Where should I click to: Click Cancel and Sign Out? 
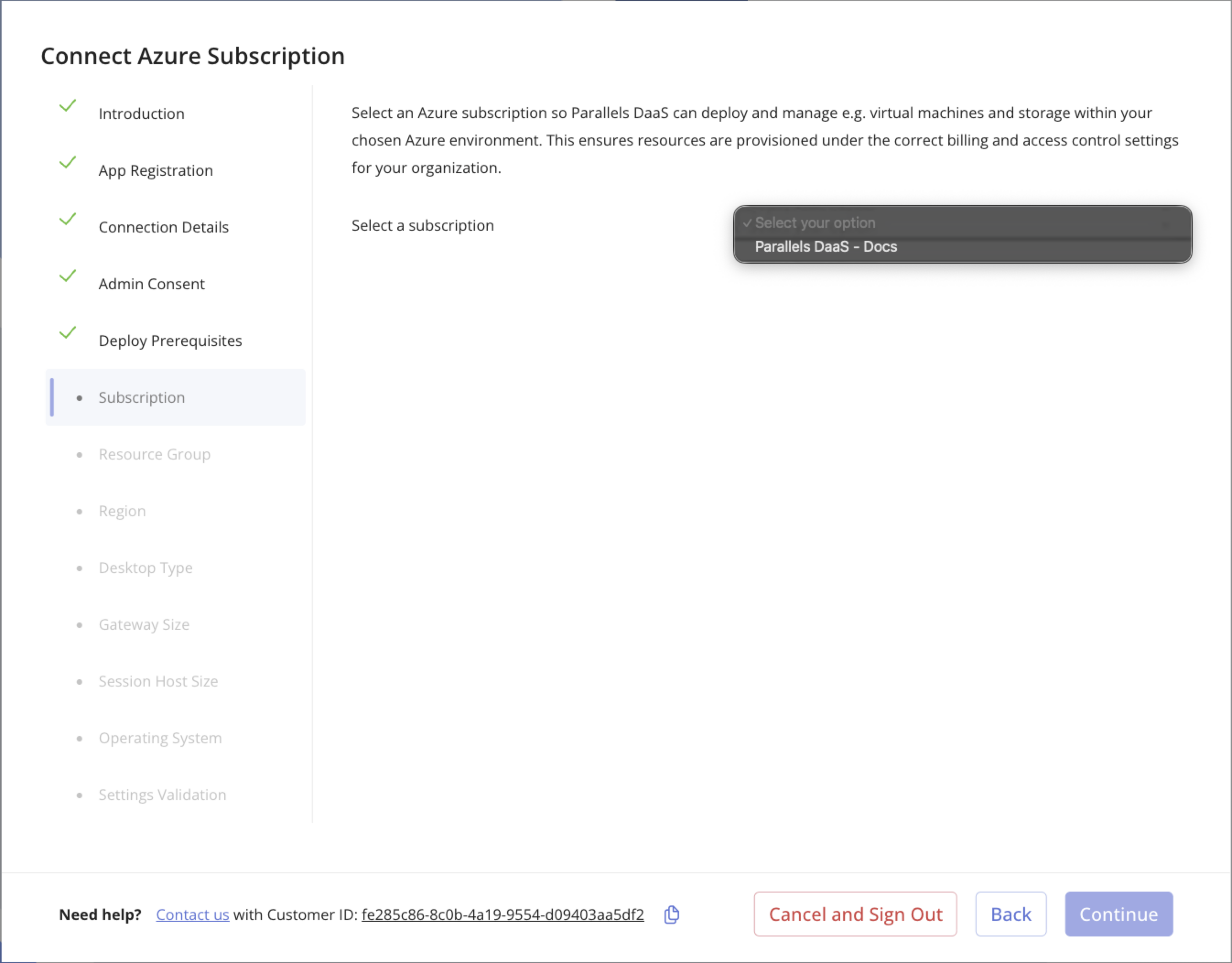click(855, 914)
